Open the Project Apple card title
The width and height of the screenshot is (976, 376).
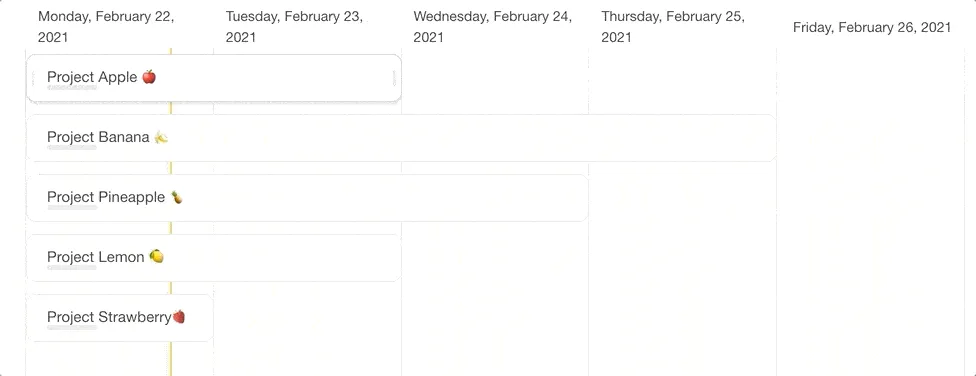click(92, 77)
